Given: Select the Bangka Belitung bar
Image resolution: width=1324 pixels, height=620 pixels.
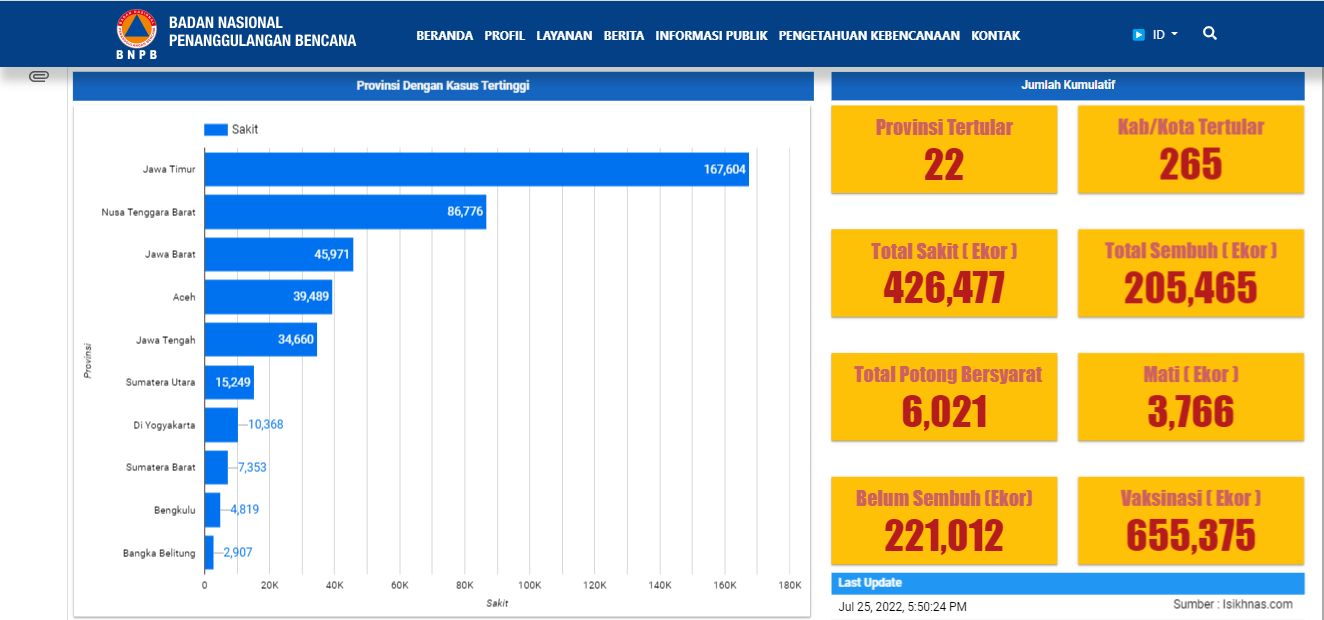Looking at the screenshot, I should coord(209,553).
